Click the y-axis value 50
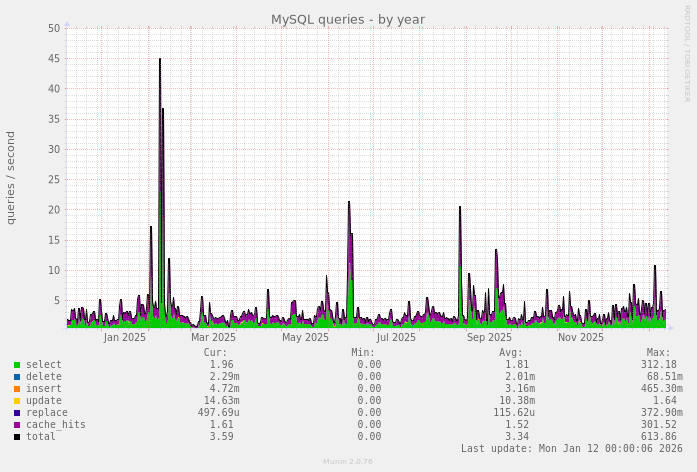The image size is (697, 472). click(x=54, y=28)
